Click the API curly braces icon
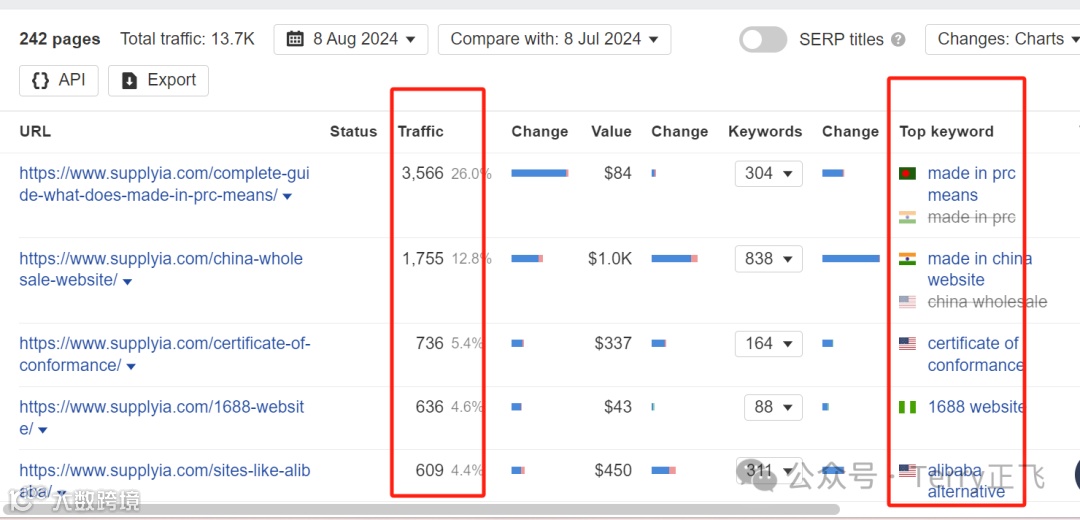Viewport: 1080px width, 520px height. pos(41,80)
